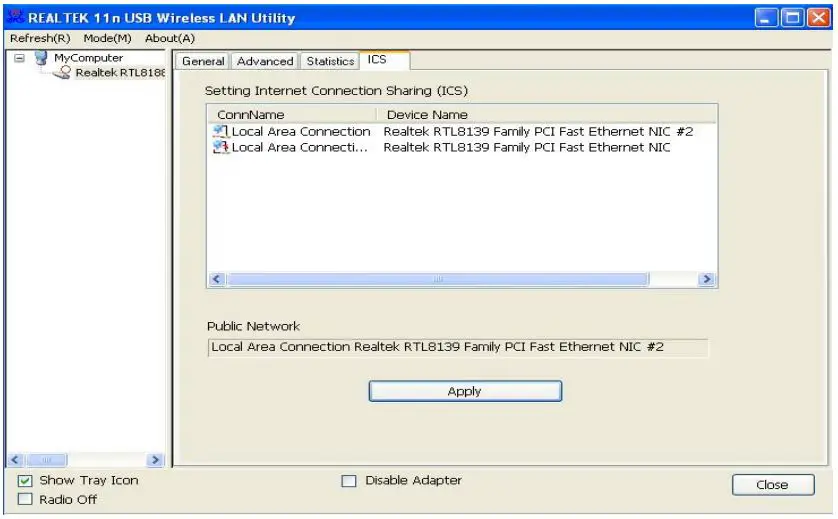838x519 pixels.
Task: Click the connection list's left scroll arrow
Action: (x=216, y=279)
